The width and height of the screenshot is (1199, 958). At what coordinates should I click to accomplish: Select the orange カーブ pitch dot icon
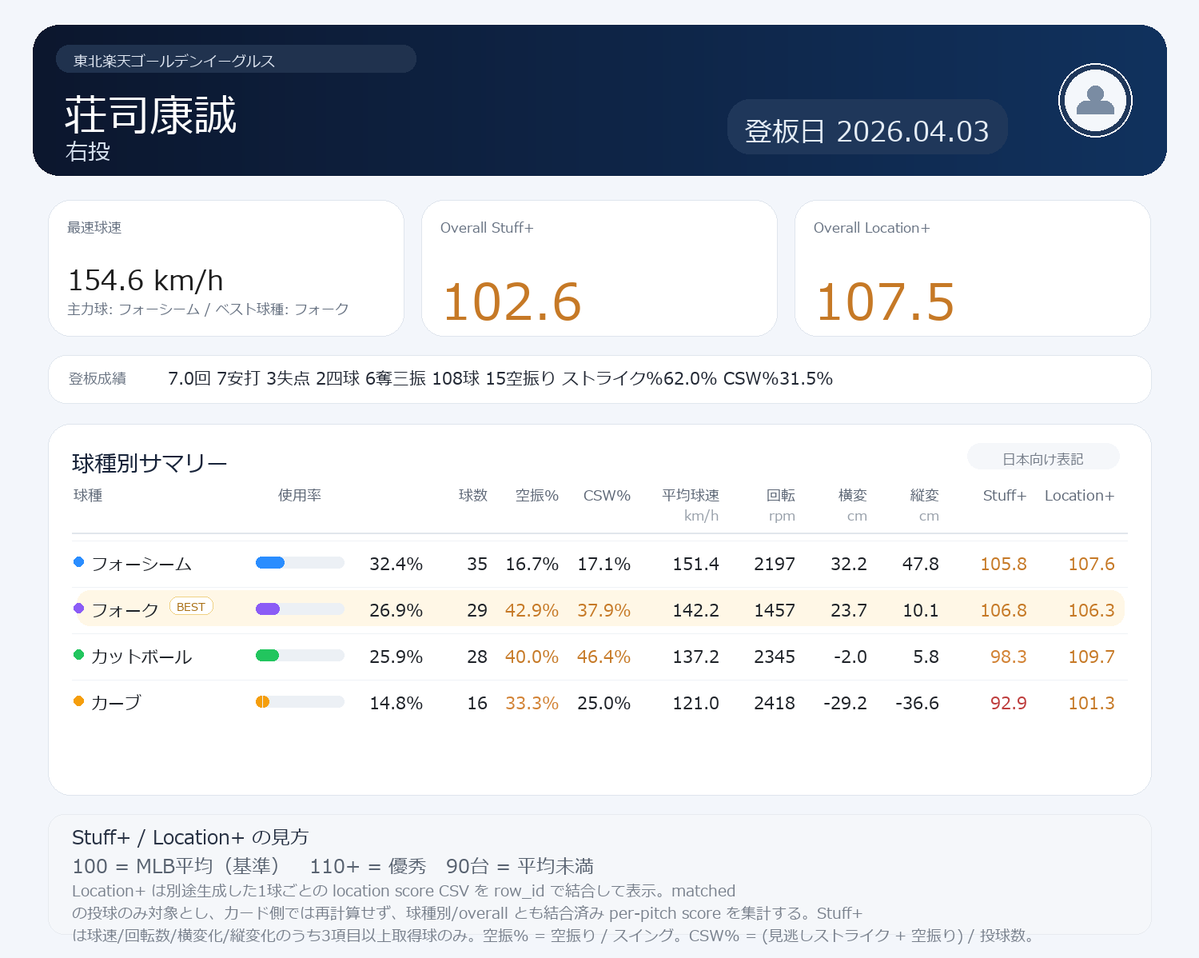pyautogui.click(x=77, y=702)
